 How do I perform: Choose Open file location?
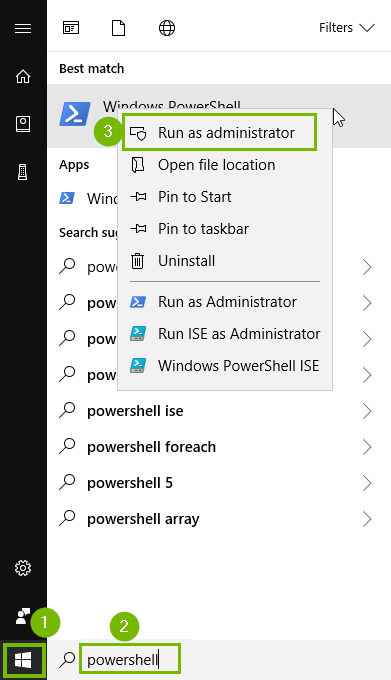pyautogui.click(x=225, y=165)
